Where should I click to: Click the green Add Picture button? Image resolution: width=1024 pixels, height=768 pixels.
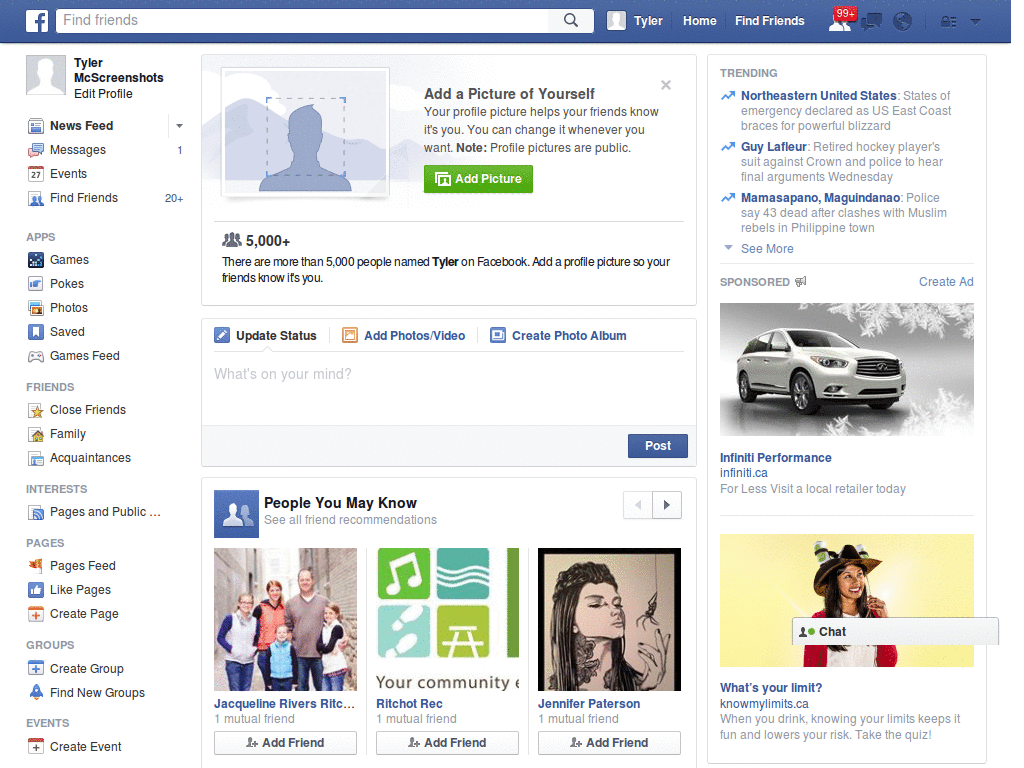coord(478,179)
